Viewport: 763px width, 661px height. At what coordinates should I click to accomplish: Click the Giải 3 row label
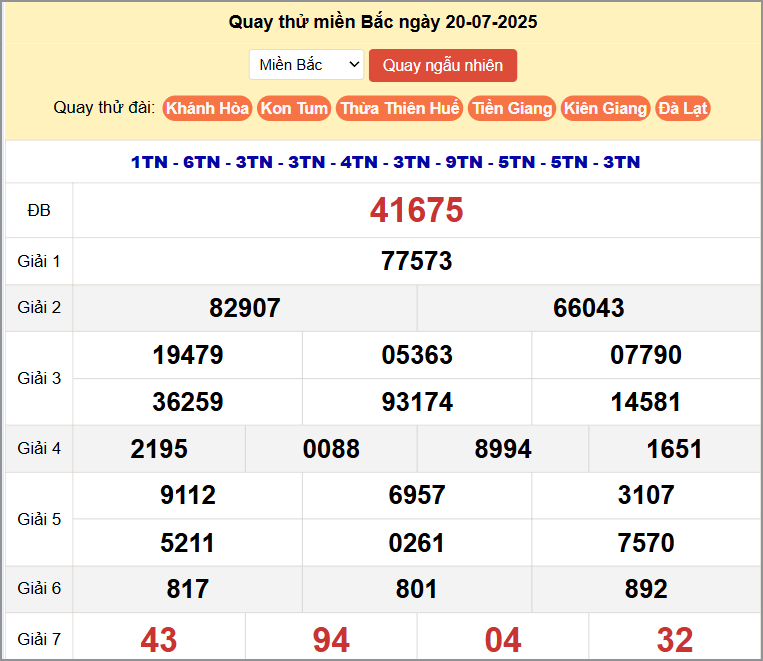(x=39, y=378)
